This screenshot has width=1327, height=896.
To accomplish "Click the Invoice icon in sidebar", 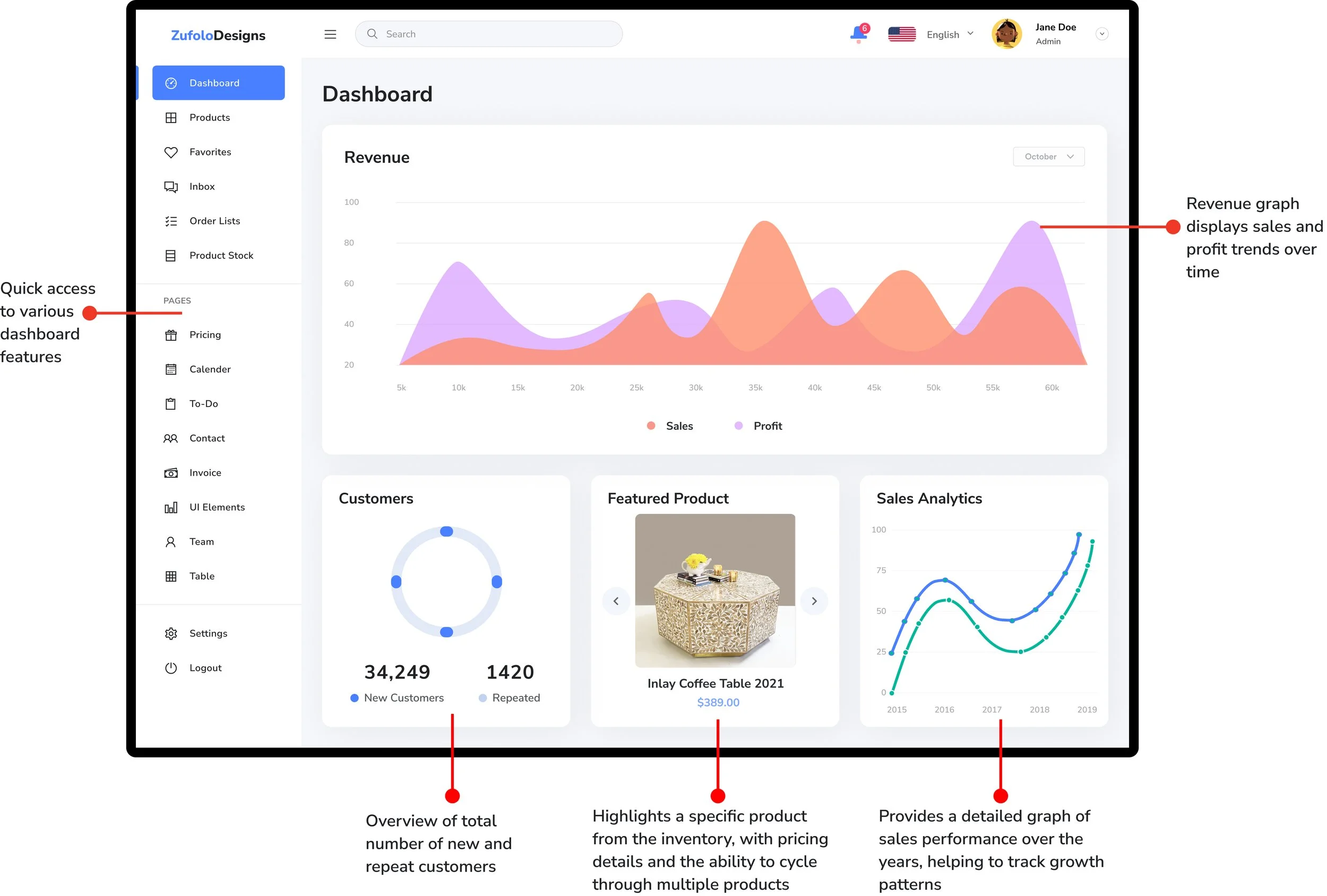I will [171, 473].
